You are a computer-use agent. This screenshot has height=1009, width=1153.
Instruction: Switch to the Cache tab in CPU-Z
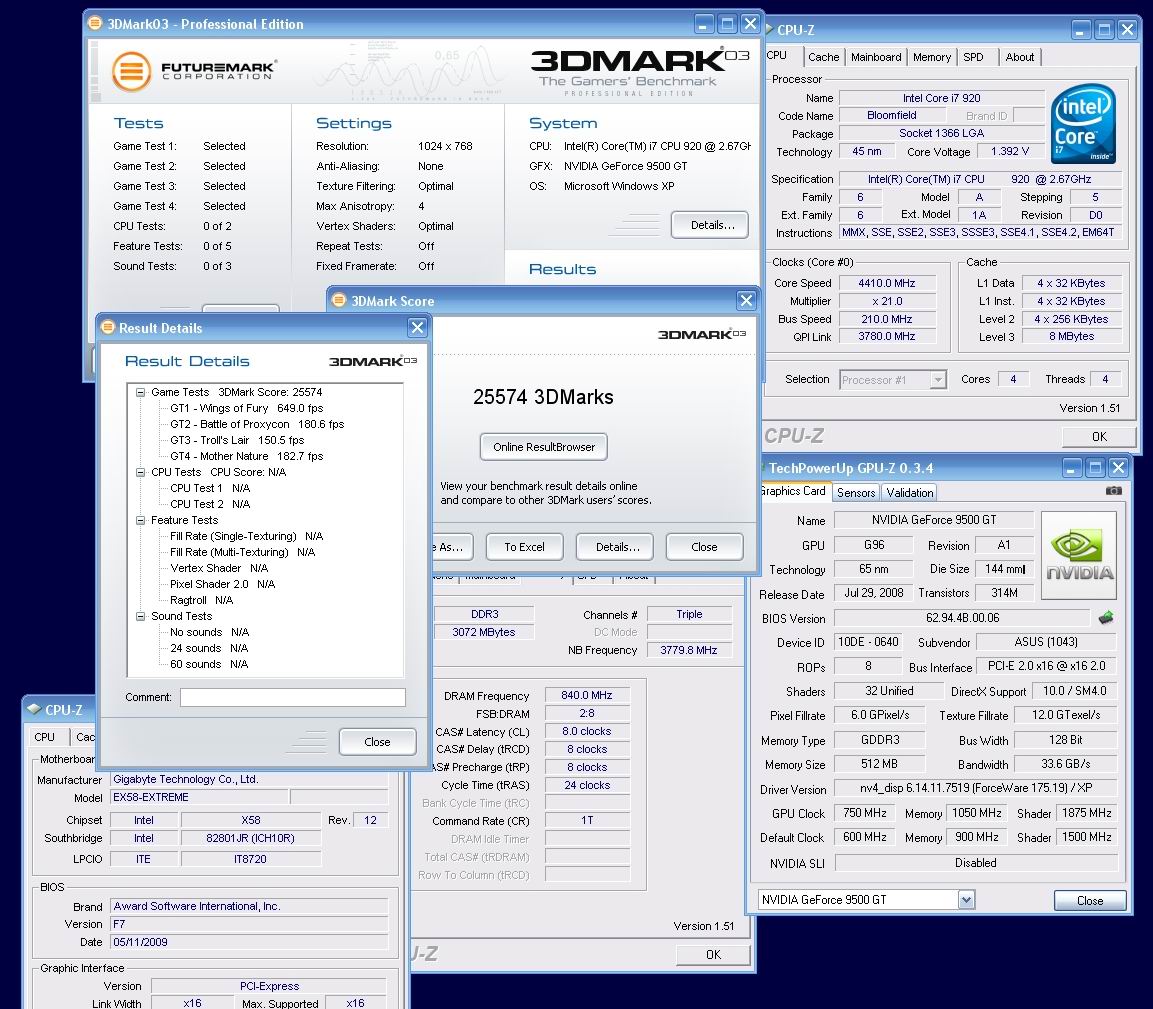pos(823,57)
